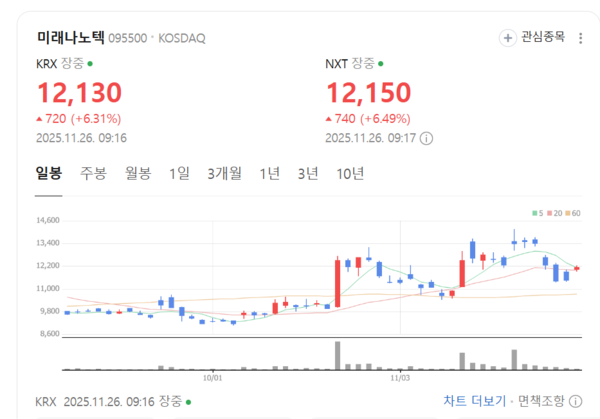Click the info icon beside NXT timestamp
Screen dimensions: 600x419
(x=426, y=138)
